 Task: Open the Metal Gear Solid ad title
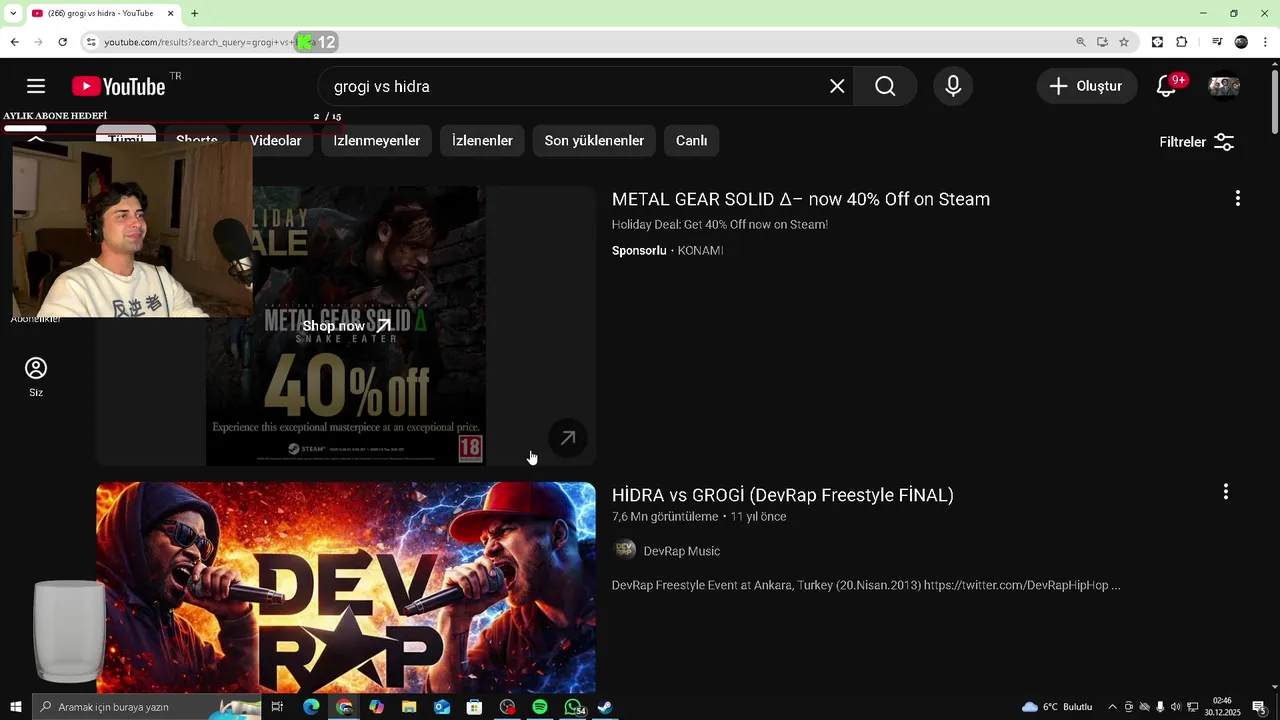[801, 199]
